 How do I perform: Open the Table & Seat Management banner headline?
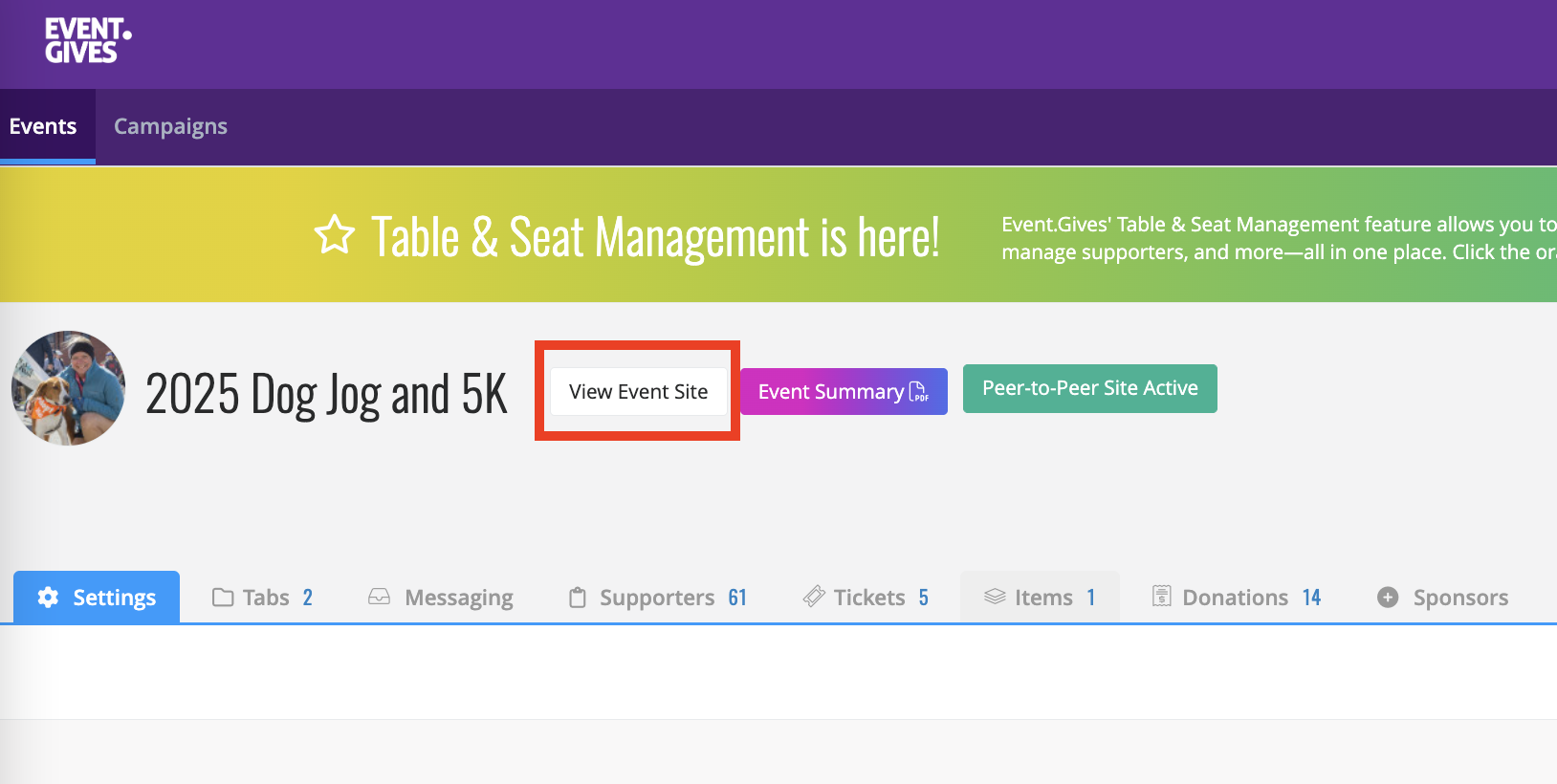(x=655, y=237)
